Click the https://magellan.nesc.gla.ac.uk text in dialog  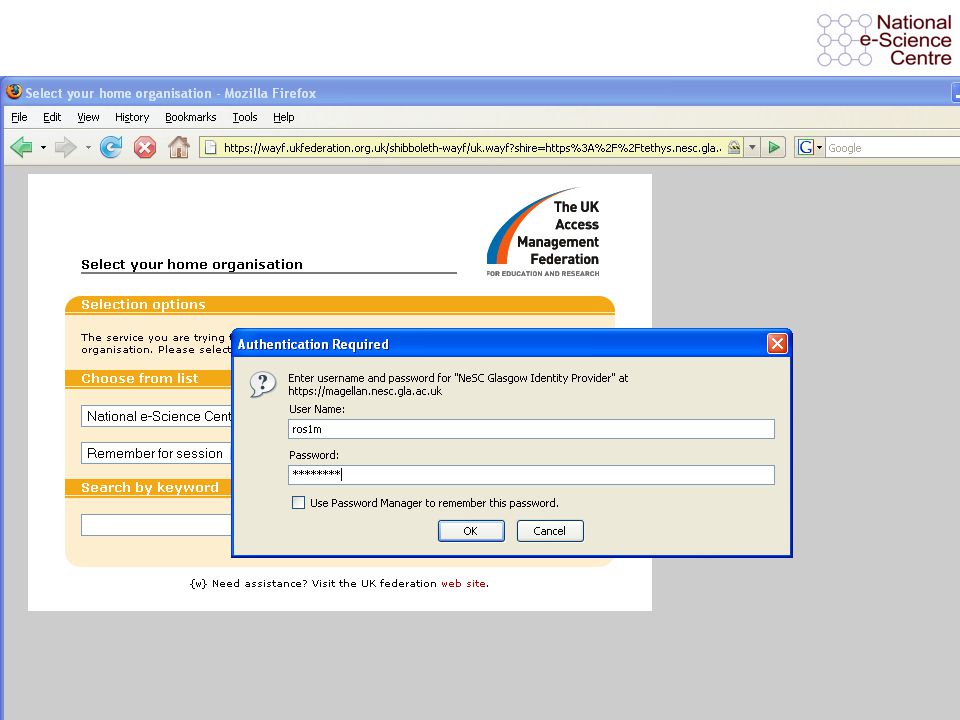365,391
